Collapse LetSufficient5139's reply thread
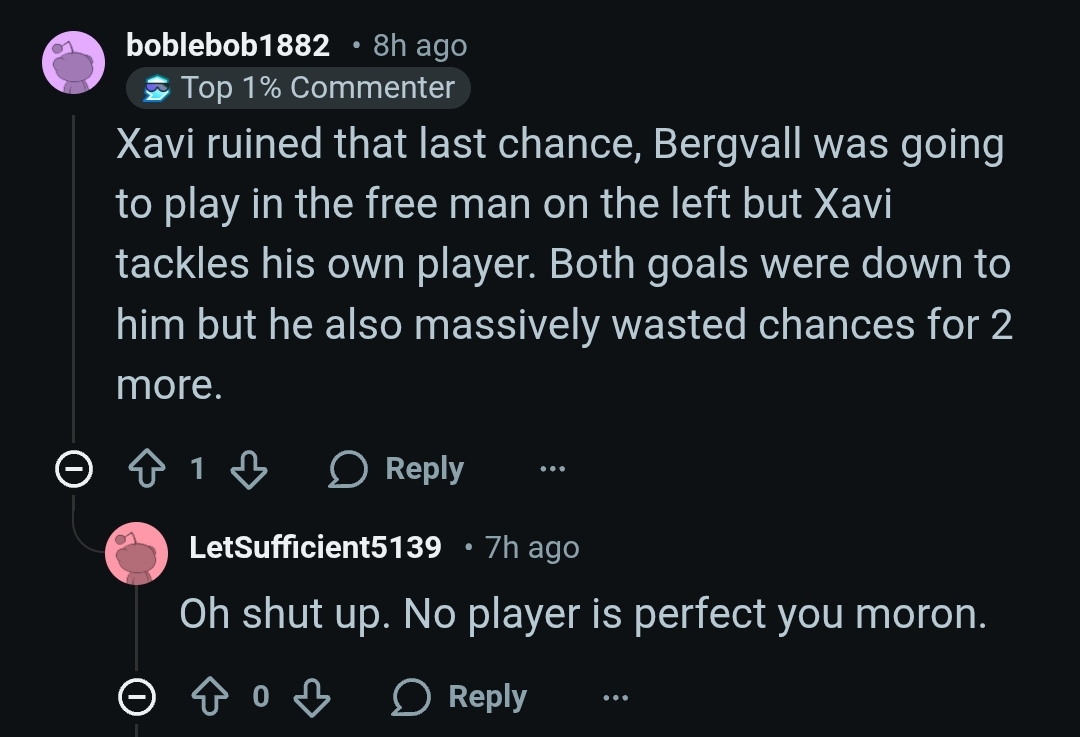 pos(136,697)
